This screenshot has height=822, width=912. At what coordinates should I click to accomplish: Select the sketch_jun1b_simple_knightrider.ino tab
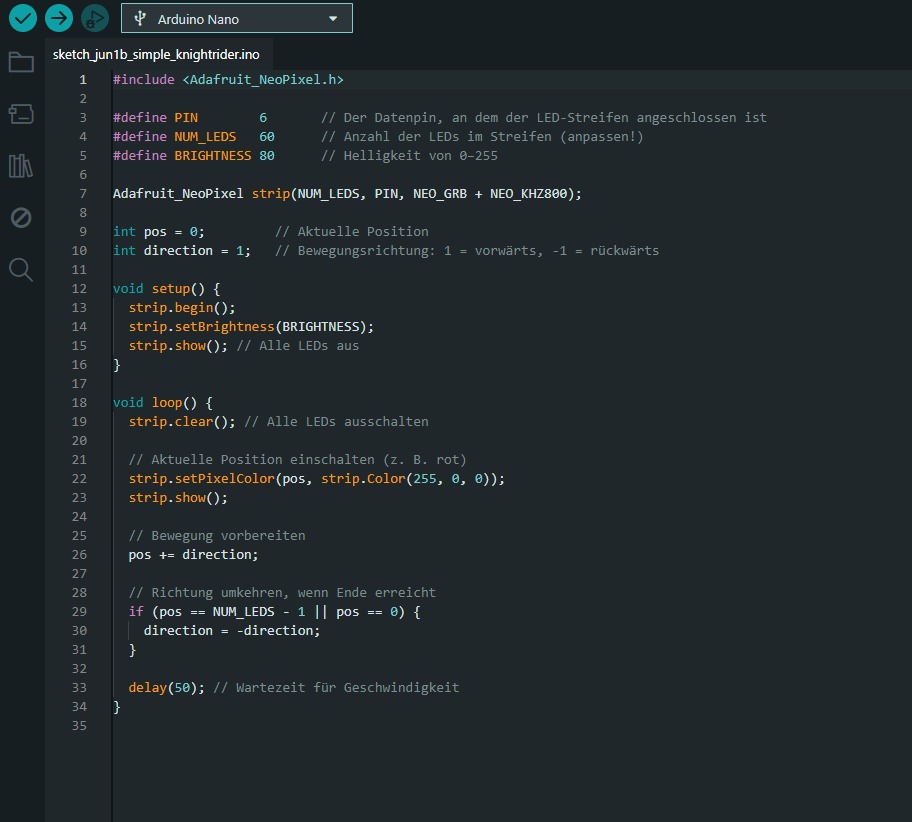tap(155, 54)
